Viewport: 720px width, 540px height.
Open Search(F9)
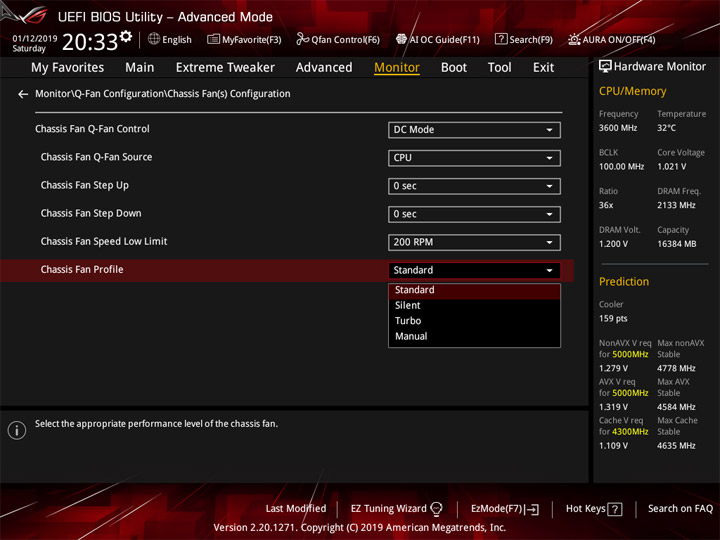point(524,39)
